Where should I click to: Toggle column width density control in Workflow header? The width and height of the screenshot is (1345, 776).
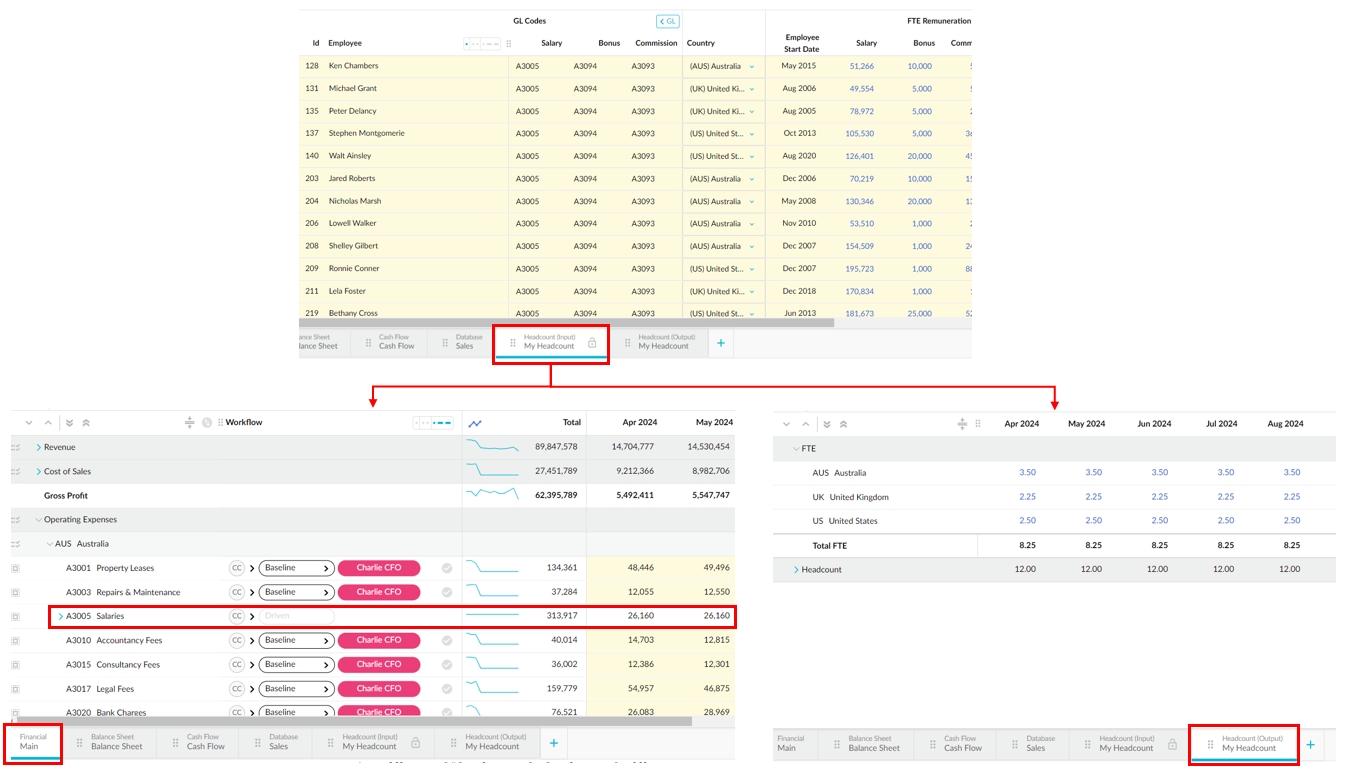pos(433,423)
